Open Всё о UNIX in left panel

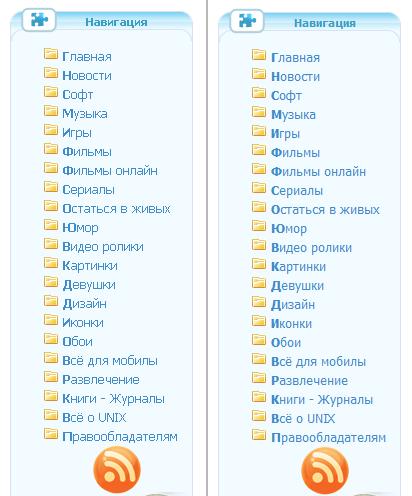pyautogui.click(x=94, y=418)
